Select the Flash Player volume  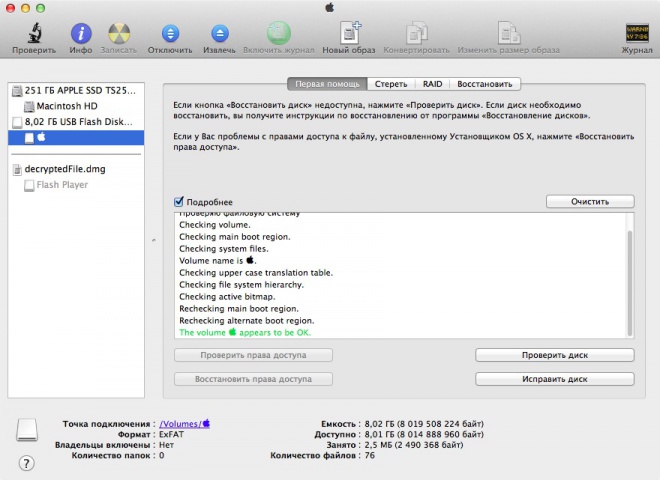pyautogui.click(x=76, y=185)
